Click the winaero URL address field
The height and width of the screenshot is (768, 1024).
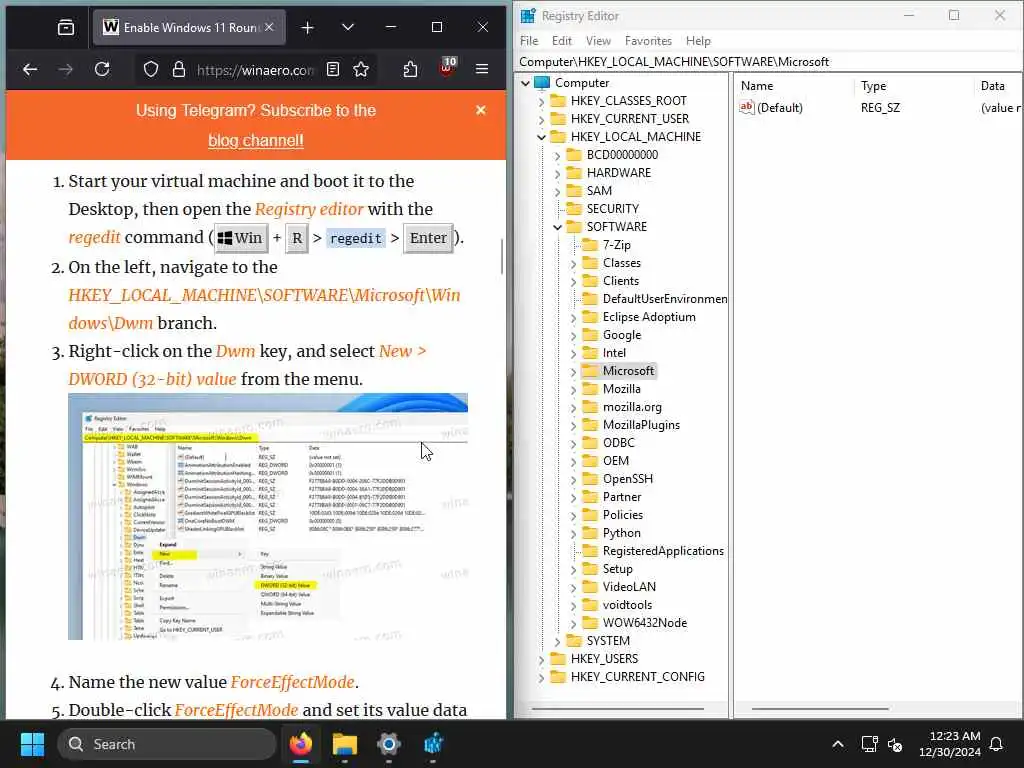point(255,70)
